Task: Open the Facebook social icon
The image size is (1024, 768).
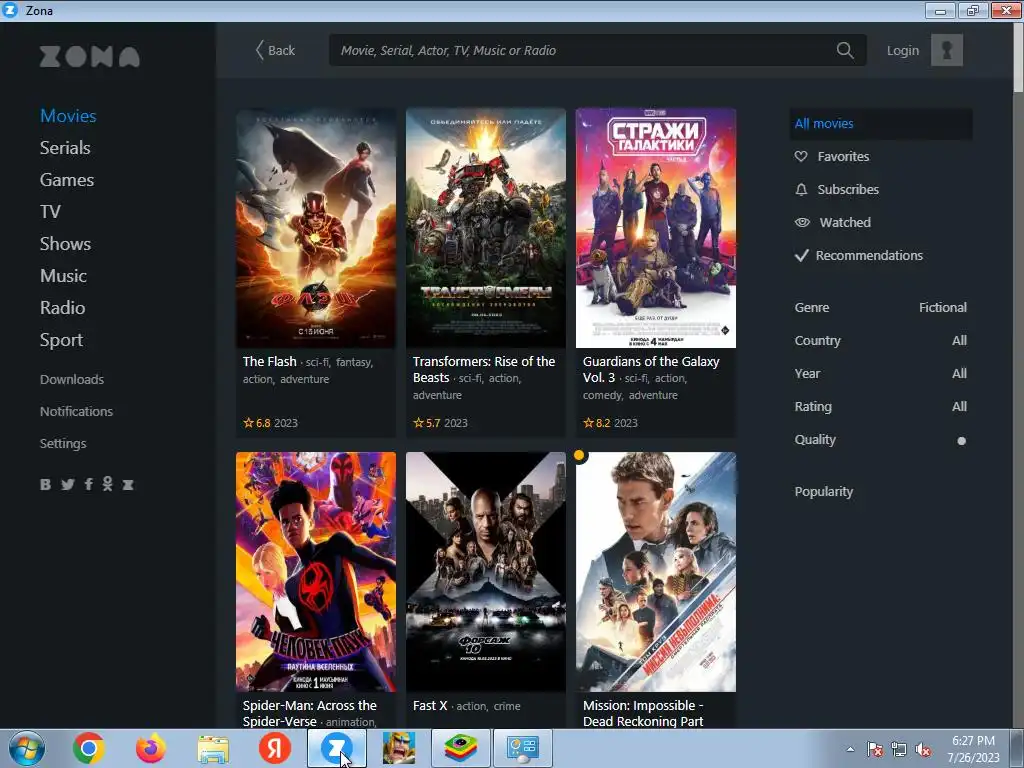Action: [x=88, y=484]
